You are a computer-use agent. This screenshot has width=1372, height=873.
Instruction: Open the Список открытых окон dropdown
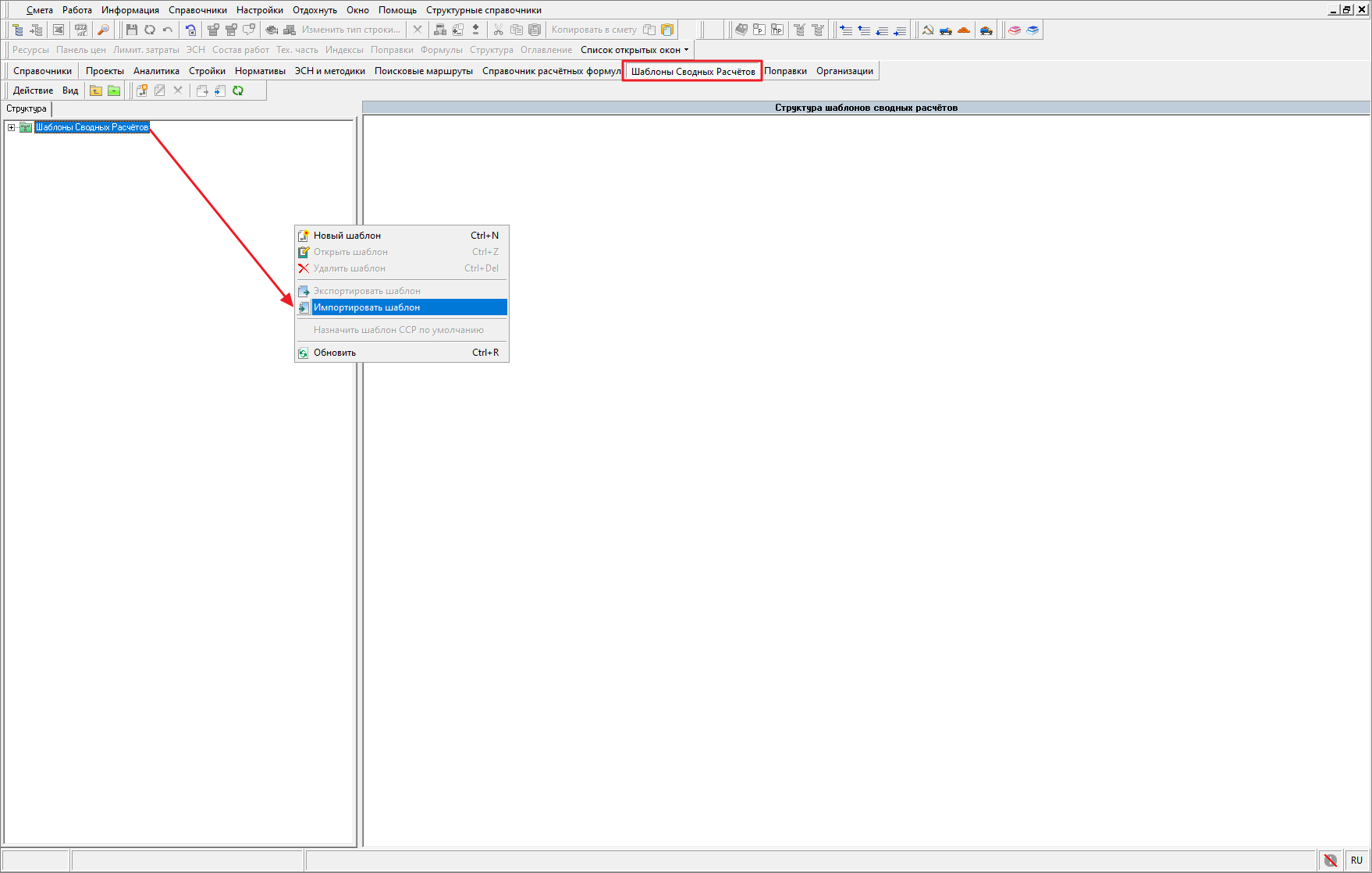coord(634,50)
